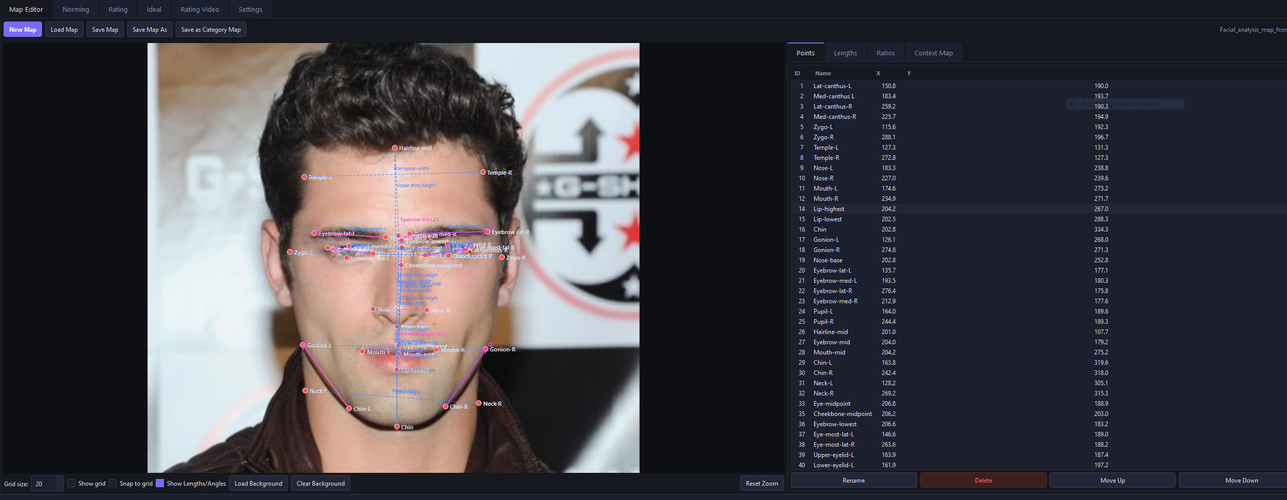Select the Lower-eyelid-L row
The height and width of the screenshot is (500, 1287).
click(1038, 465)
